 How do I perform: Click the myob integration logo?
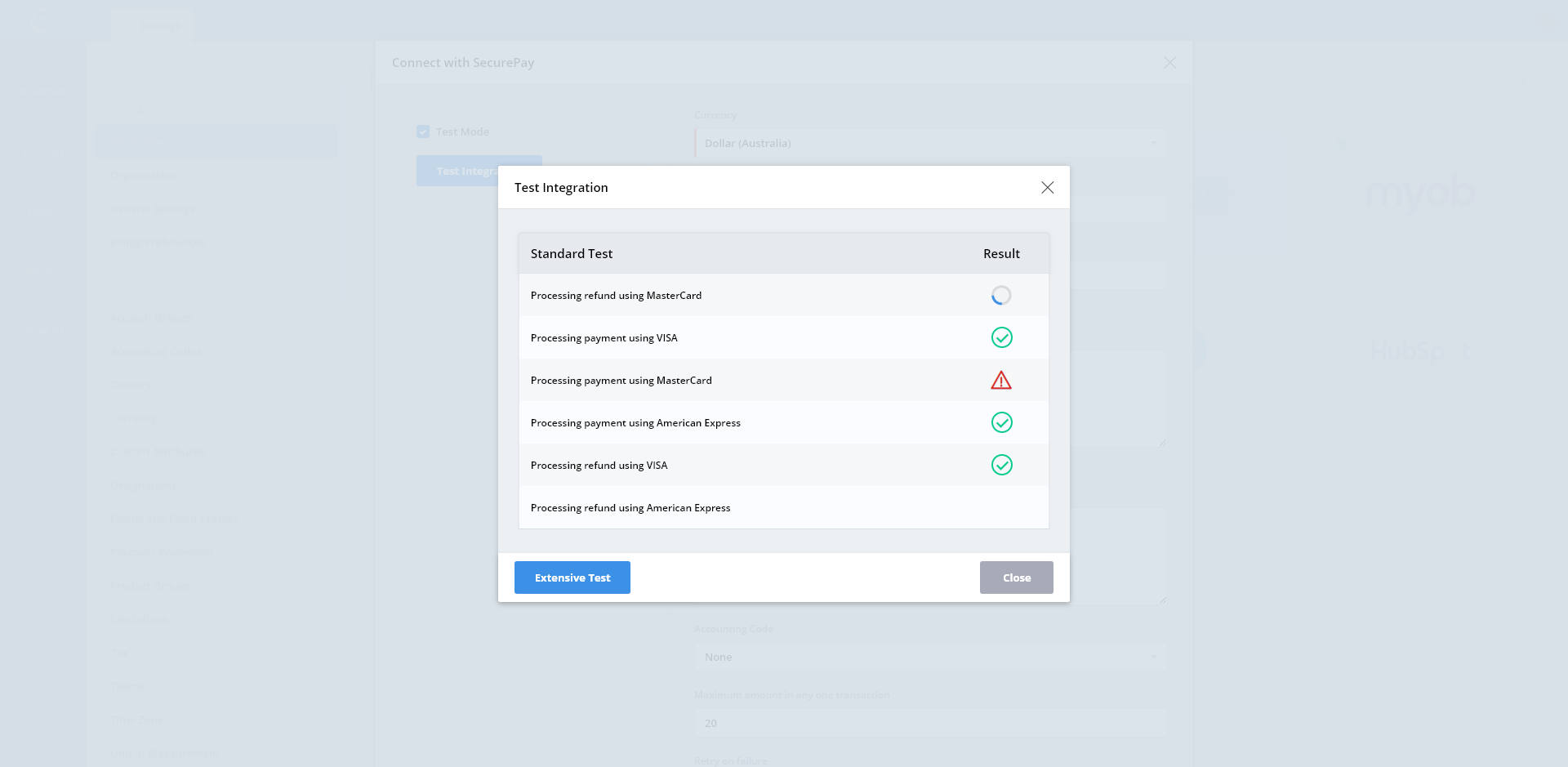coord(1419,194)
